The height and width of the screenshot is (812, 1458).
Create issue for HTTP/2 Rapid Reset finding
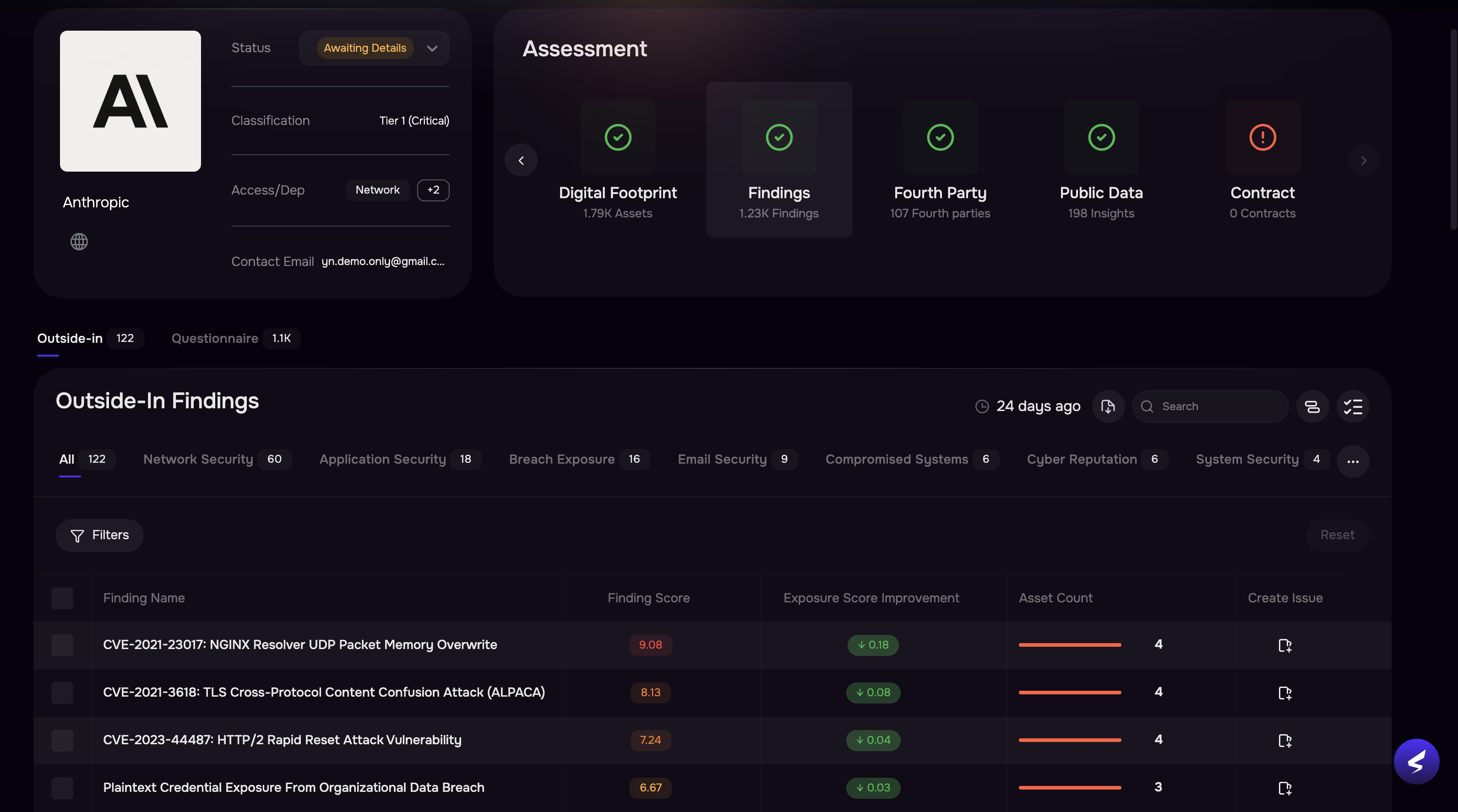(x=1285, y=740)
